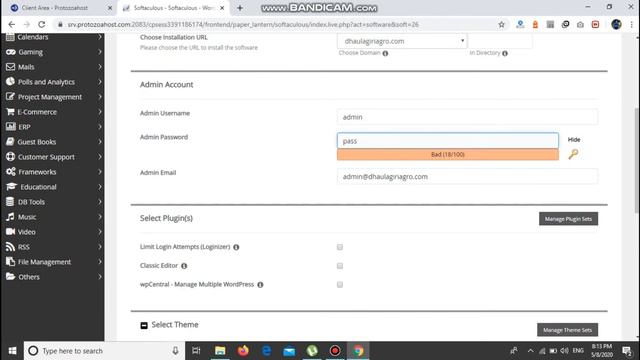Click the ERP chart icon
Viewport: 640px width, 360px height.
(x=11, y=127)
